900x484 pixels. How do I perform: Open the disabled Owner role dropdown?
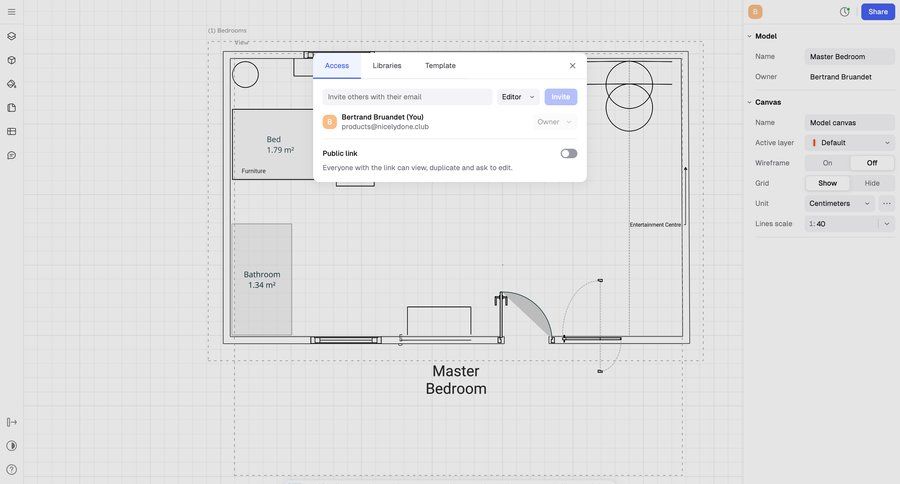[554, 122]
